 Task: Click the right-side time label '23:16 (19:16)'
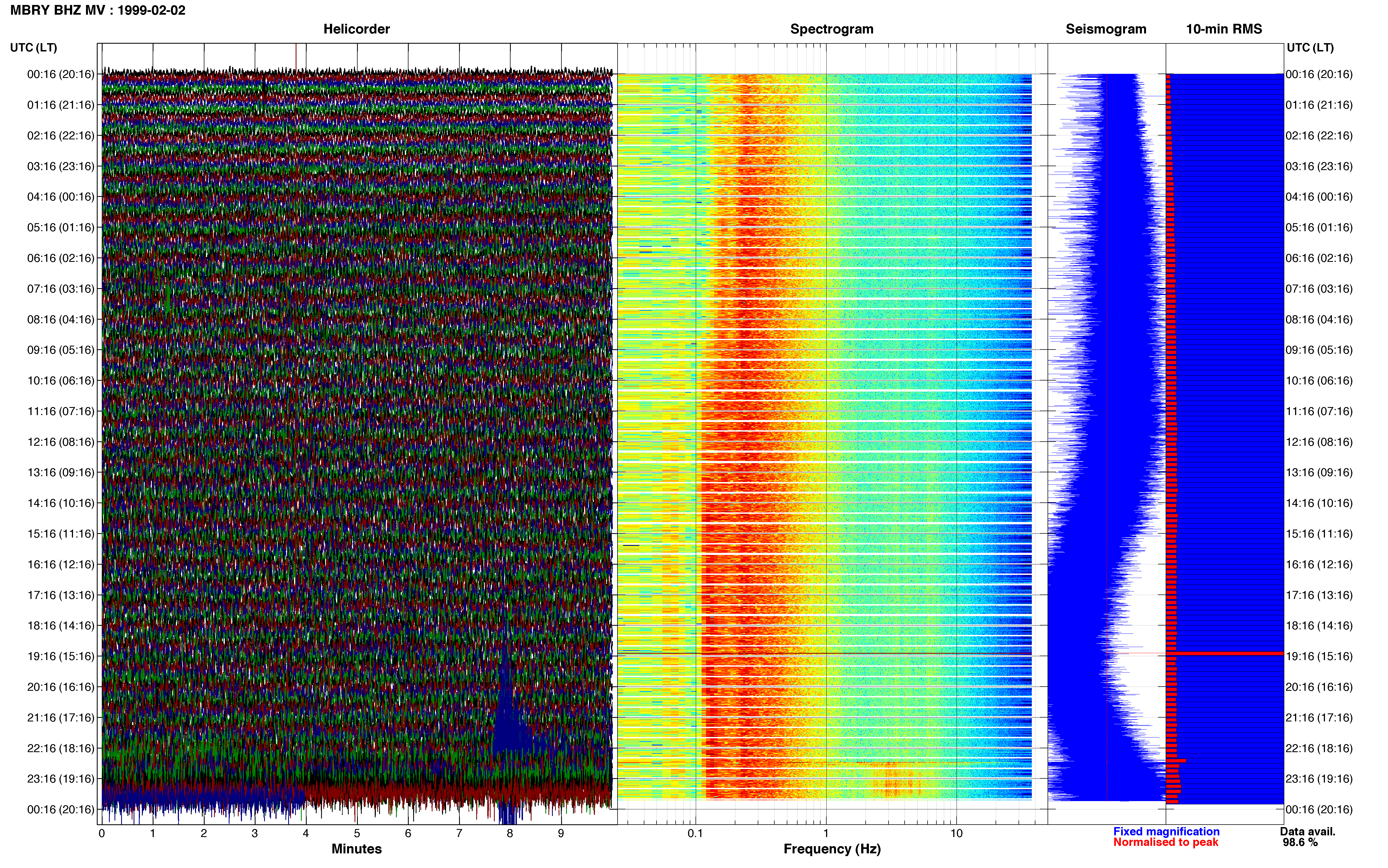point(1319,779)
